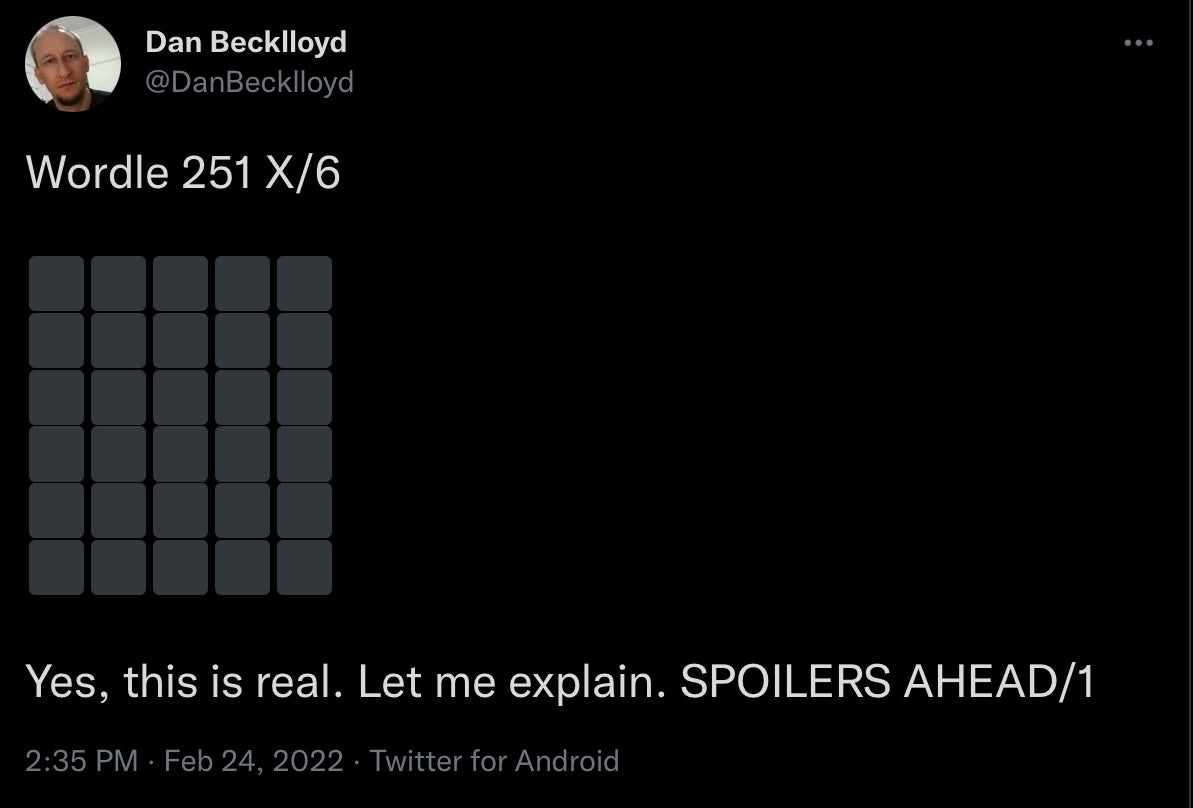Screen dimensions: 1193x808
Task: Open the Twitter for Android source link
Action: pyautogui.click(x=494, y=760)
